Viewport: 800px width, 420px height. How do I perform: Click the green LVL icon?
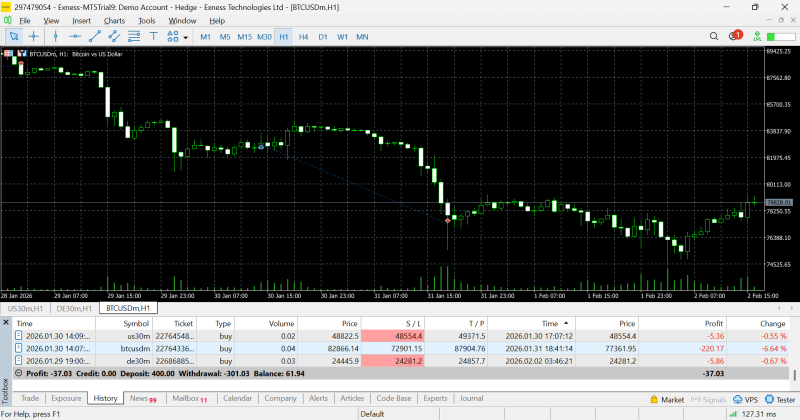click(757, 36)
